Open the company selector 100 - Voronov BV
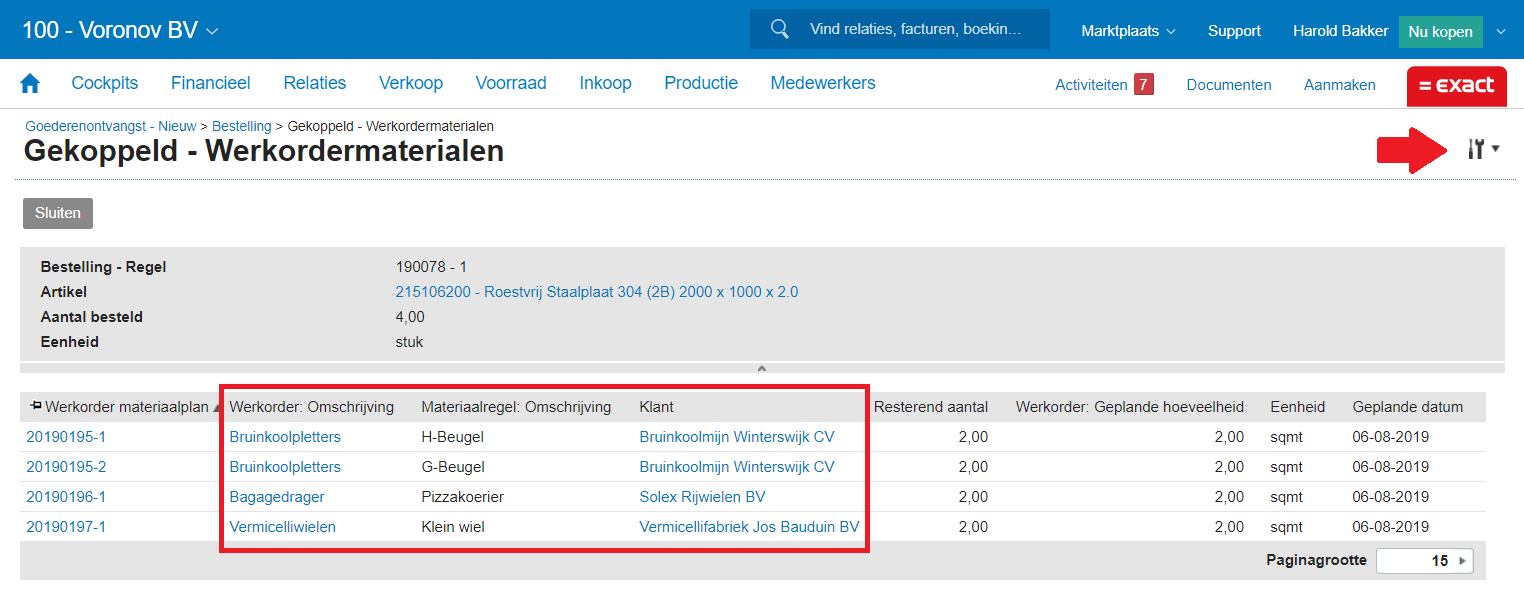The height and width of the screenshot is (593, 1524). coord(120,30)
